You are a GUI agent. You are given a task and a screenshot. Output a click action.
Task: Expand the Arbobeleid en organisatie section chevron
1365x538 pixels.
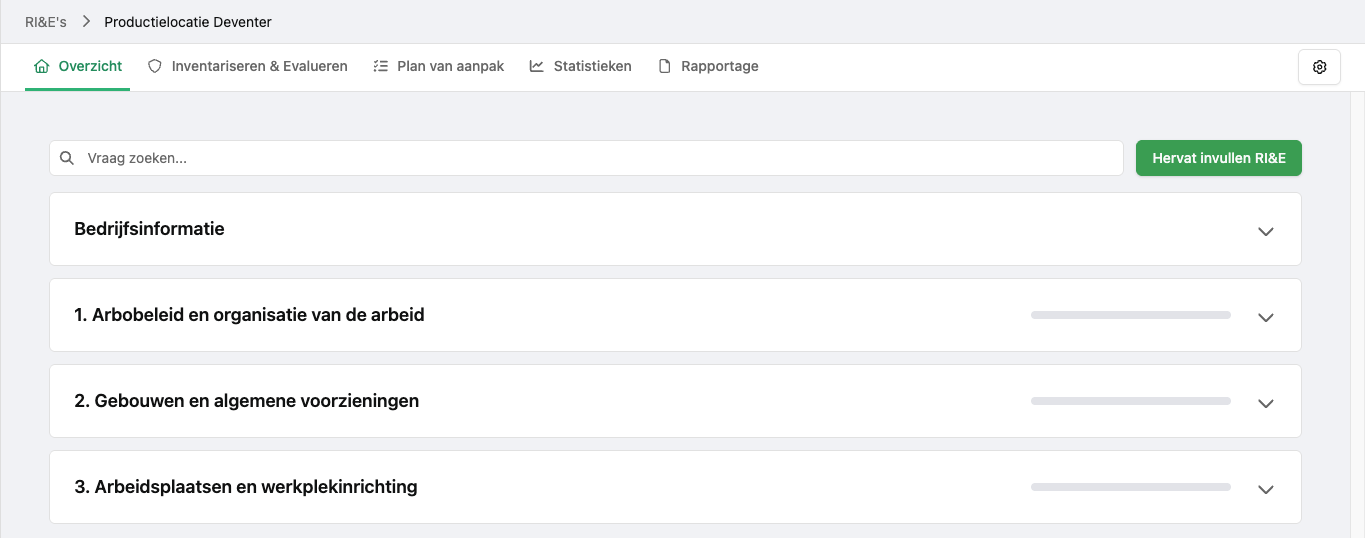[x=1265, y=317]
